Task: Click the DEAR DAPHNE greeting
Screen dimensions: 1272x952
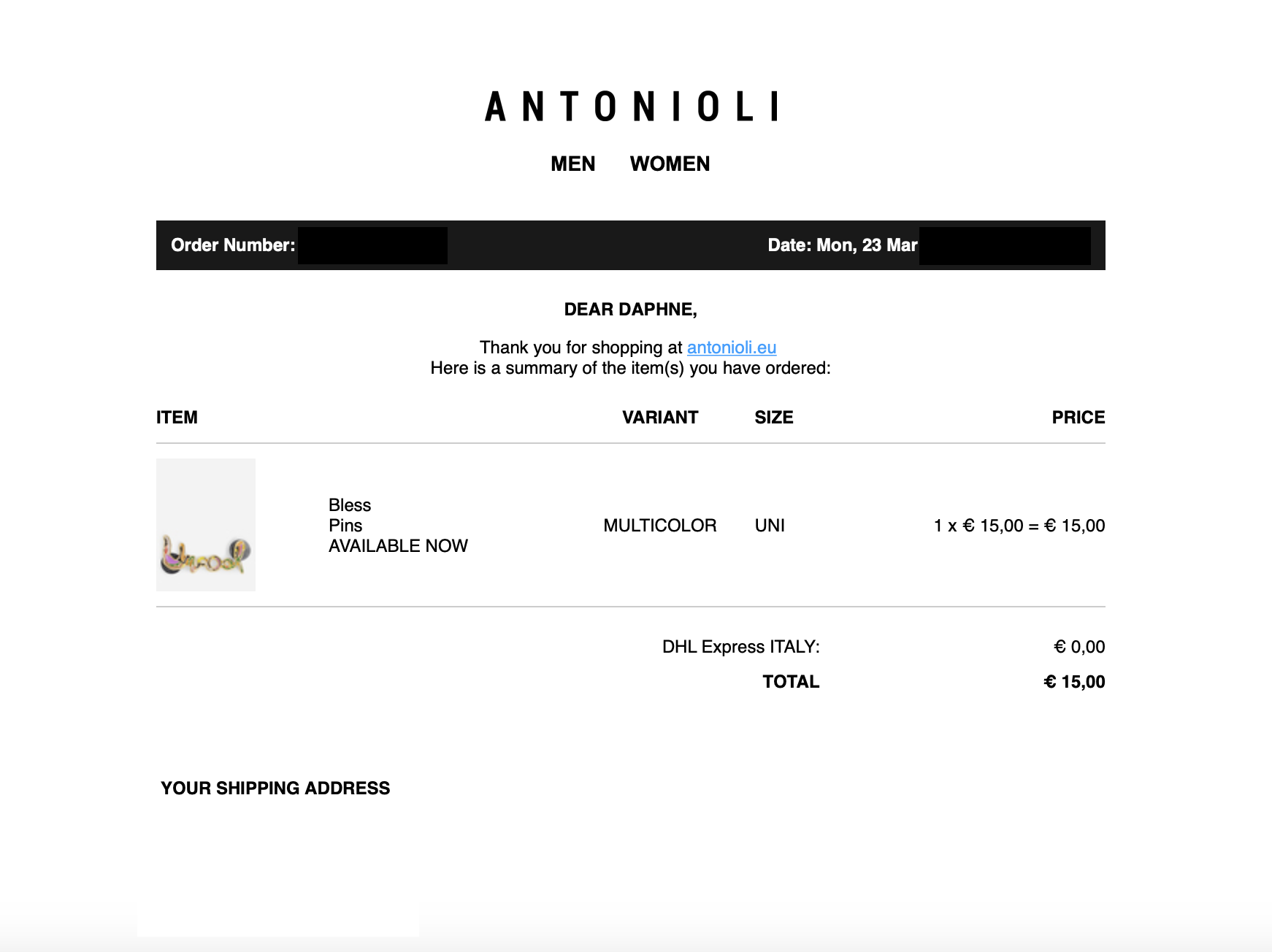Action: click(630, 310)
